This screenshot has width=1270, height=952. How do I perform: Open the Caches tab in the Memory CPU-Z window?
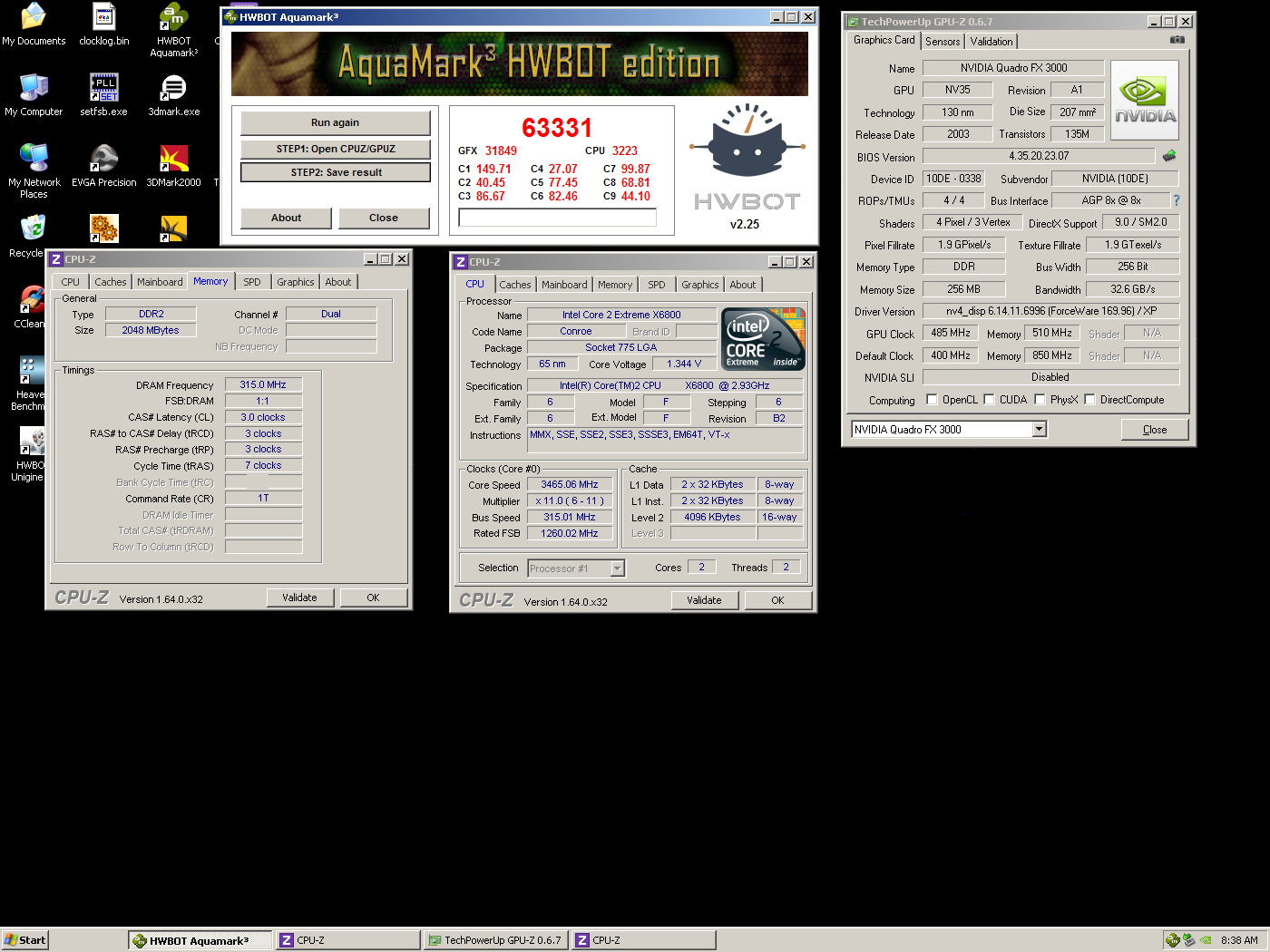111,282
